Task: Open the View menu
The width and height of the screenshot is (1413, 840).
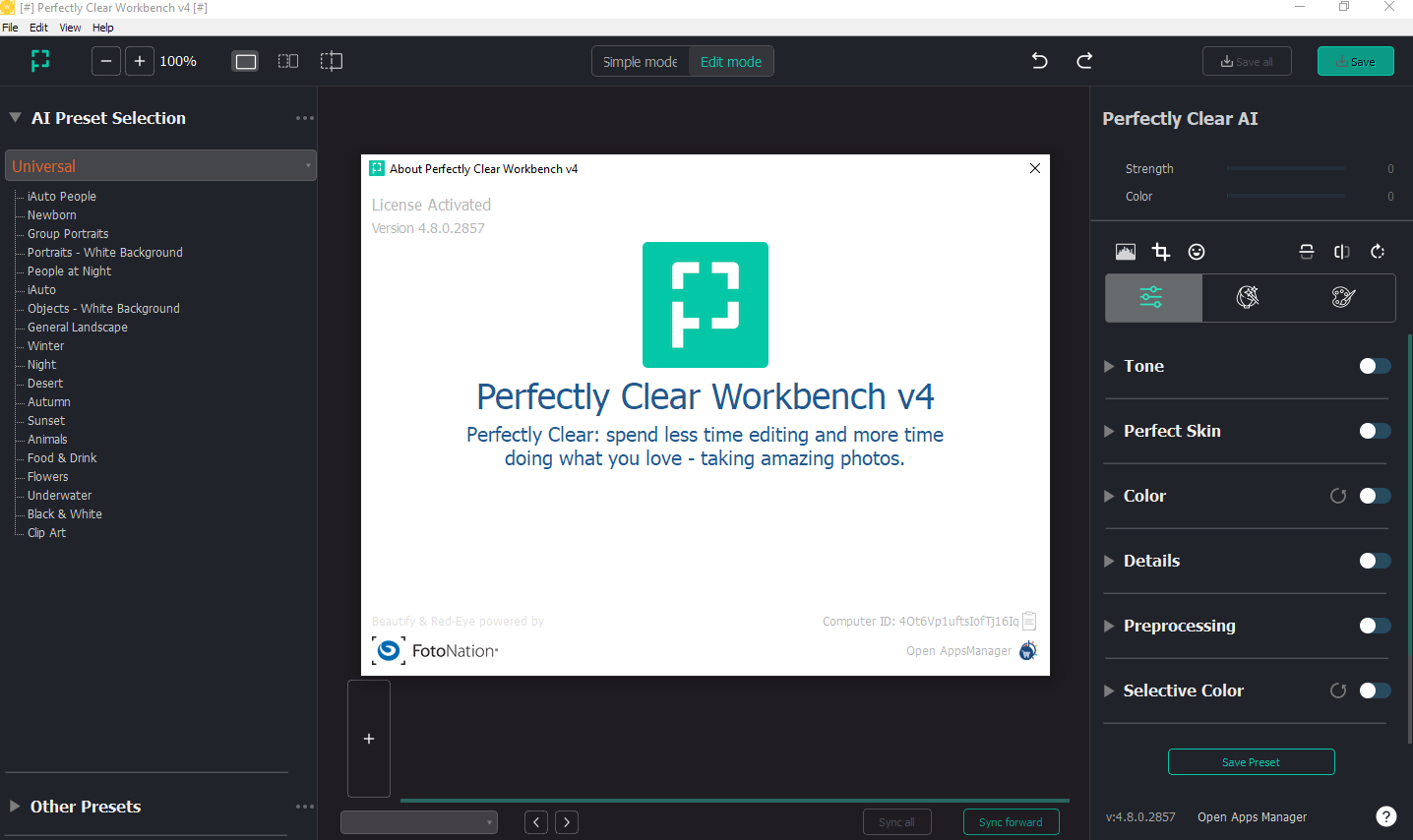Action: pos(70,28)
